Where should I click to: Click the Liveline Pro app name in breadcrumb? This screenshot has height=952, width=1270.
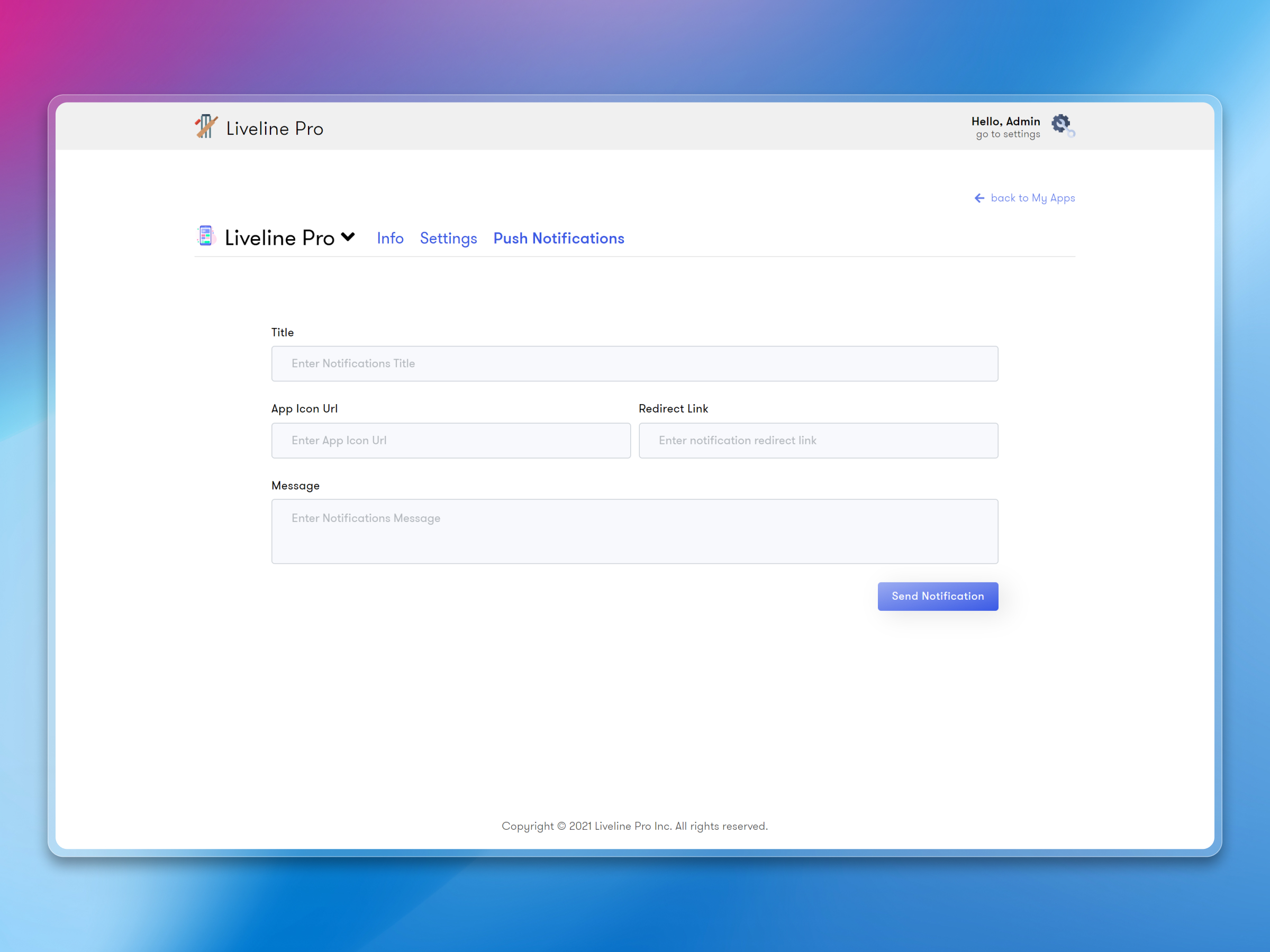(278, 237)
